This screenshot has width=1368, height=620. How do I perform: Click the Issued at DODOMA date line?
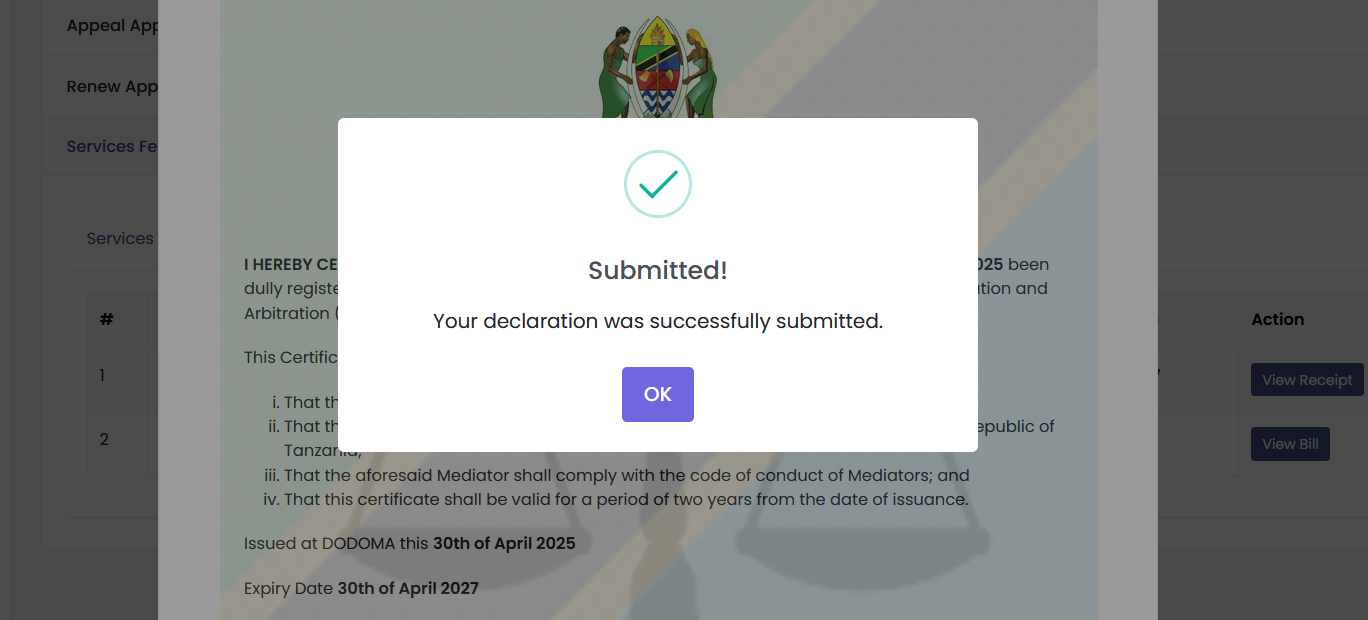(410, 544)
